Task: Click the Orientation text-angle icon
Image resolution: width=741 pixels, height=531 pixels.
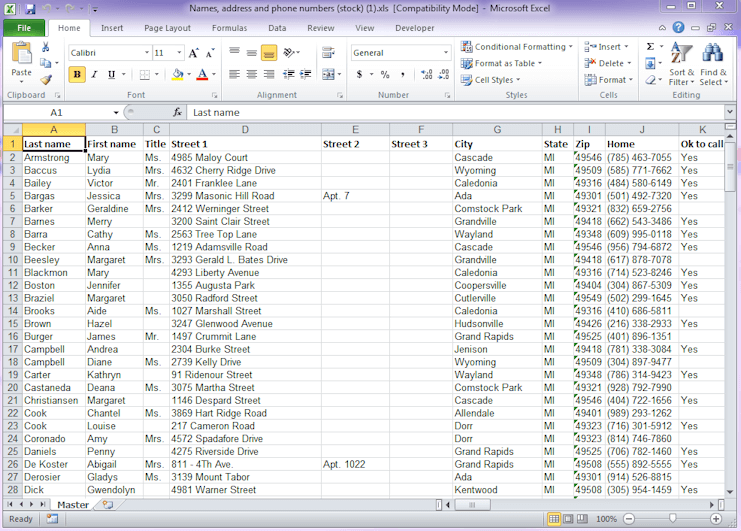Action: 288,52
